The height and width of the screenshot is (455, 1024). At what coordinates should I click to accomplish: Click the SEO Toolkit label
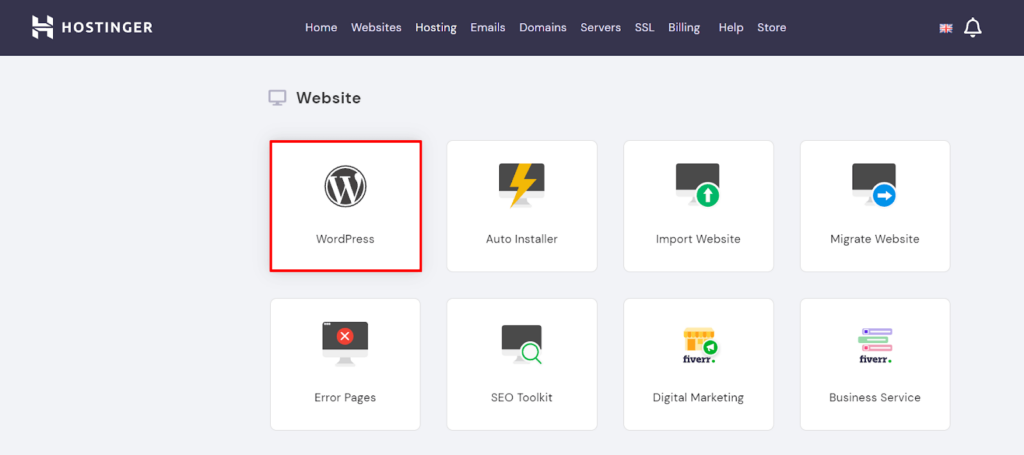(522, 398)
